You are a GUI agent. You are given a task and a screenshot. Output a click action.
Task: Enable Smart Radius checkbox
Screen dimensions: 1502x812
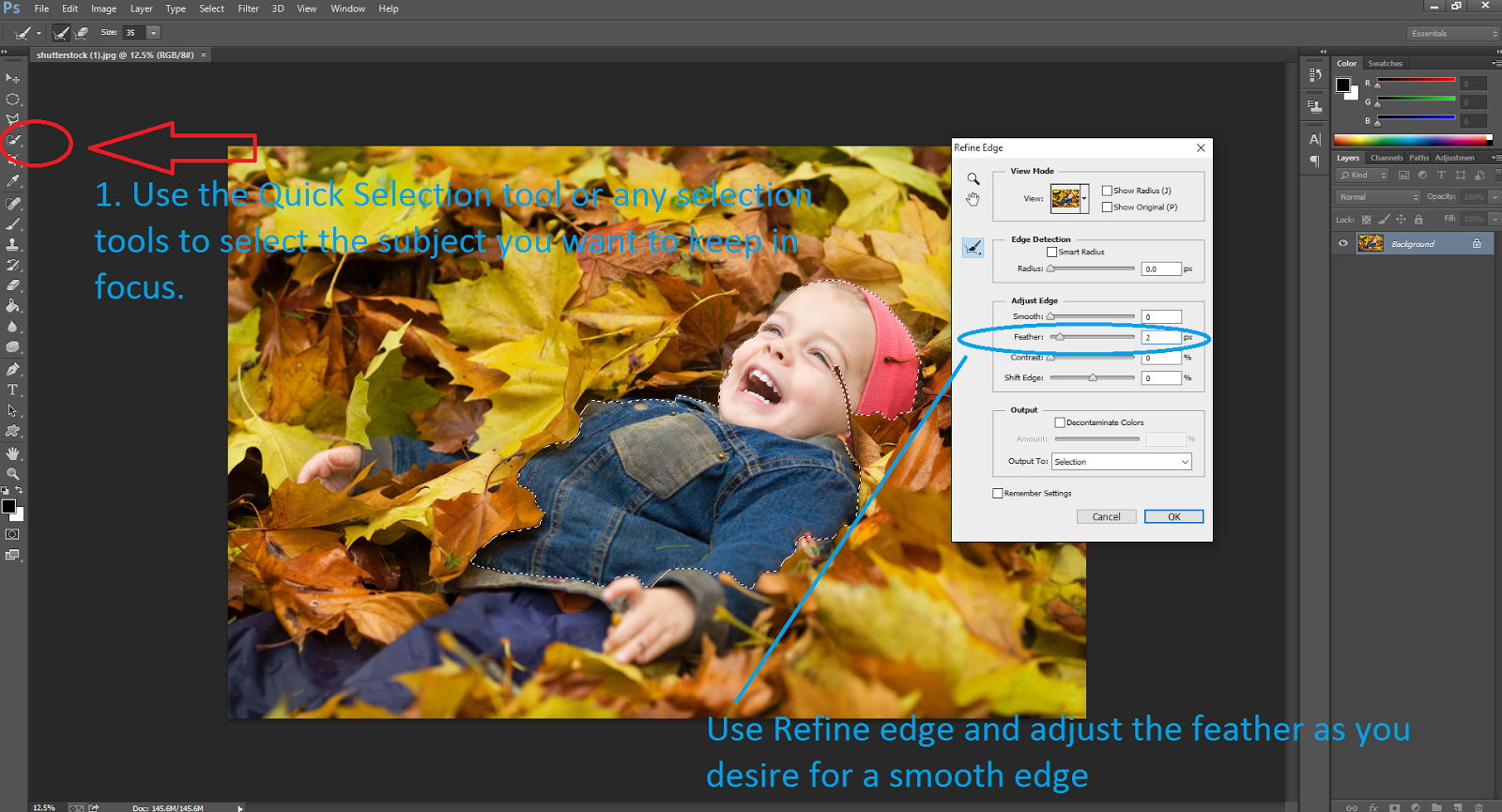point(1051,252)
